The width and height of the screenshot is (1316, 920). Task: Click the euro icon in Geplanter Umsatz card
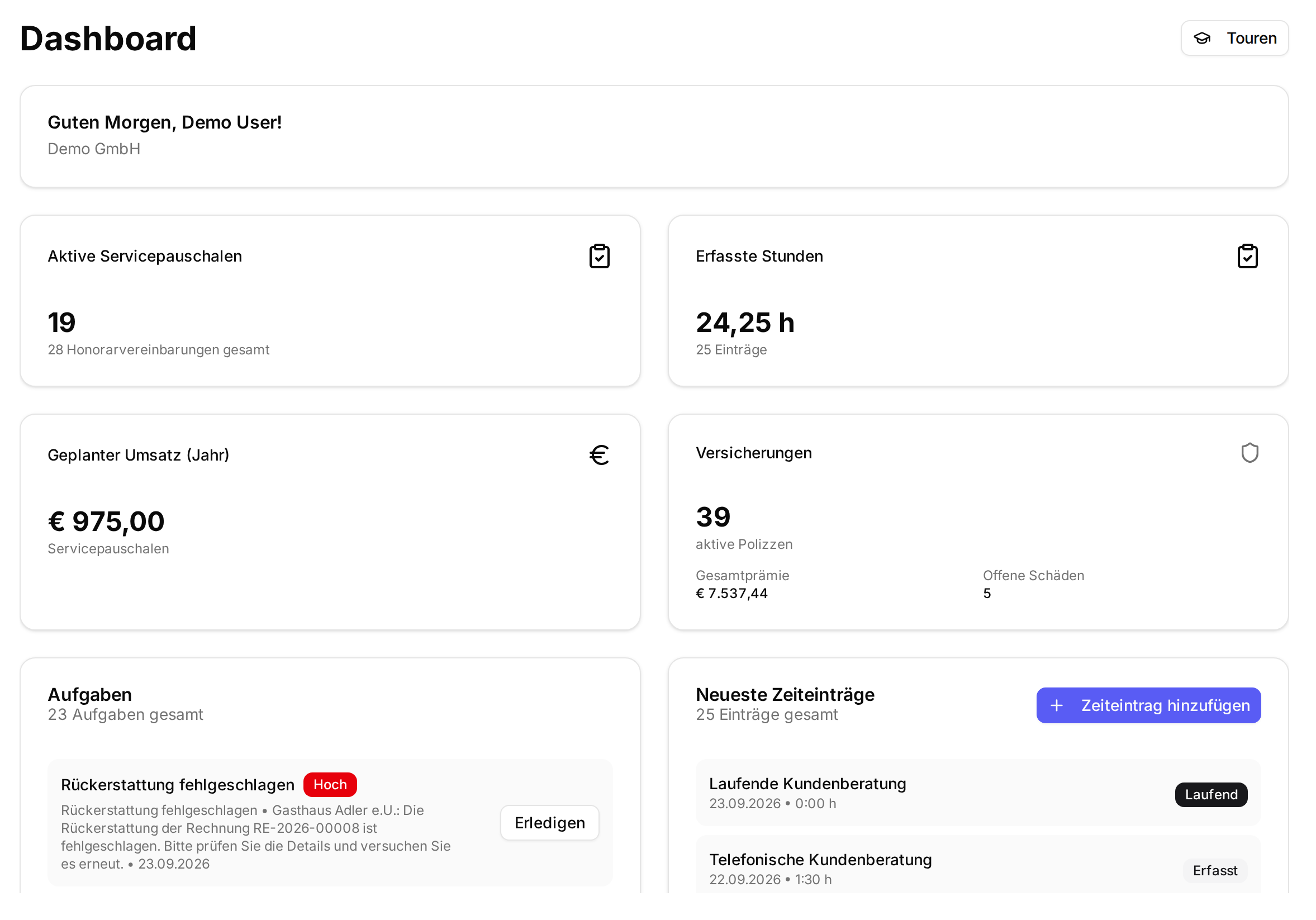click(x=599, y=455)
